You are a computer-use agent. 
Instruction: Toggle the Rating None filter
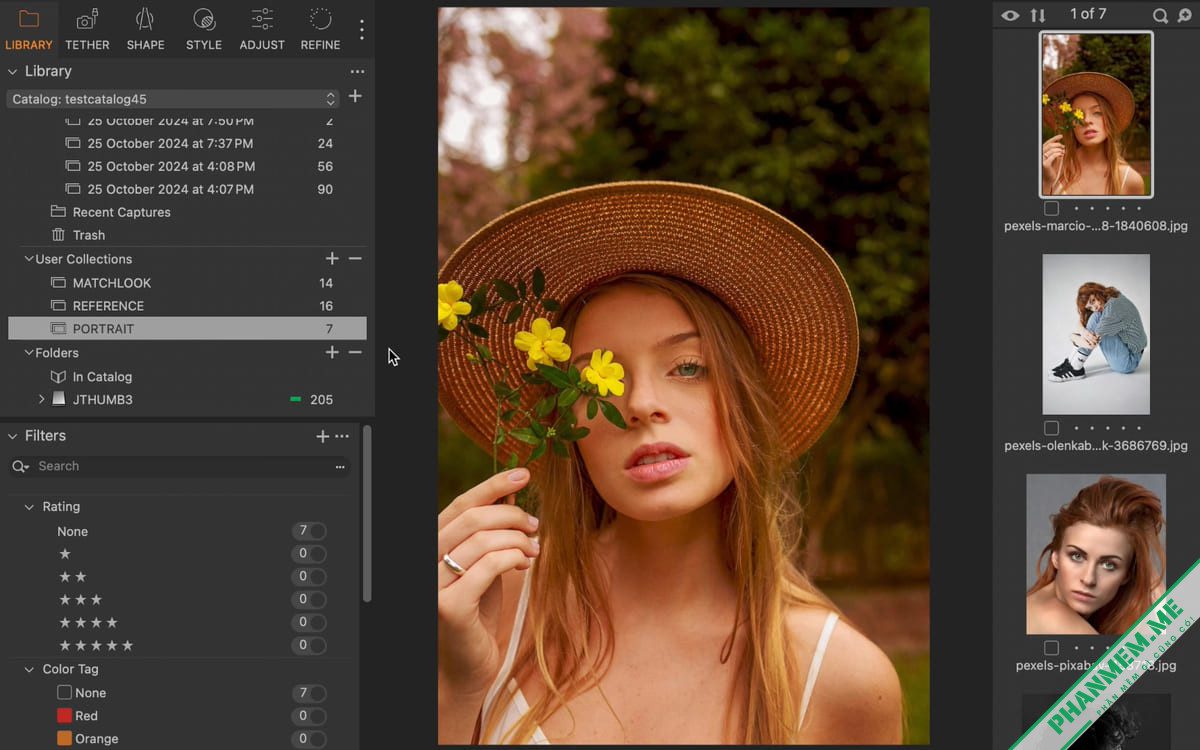point(310,531)
